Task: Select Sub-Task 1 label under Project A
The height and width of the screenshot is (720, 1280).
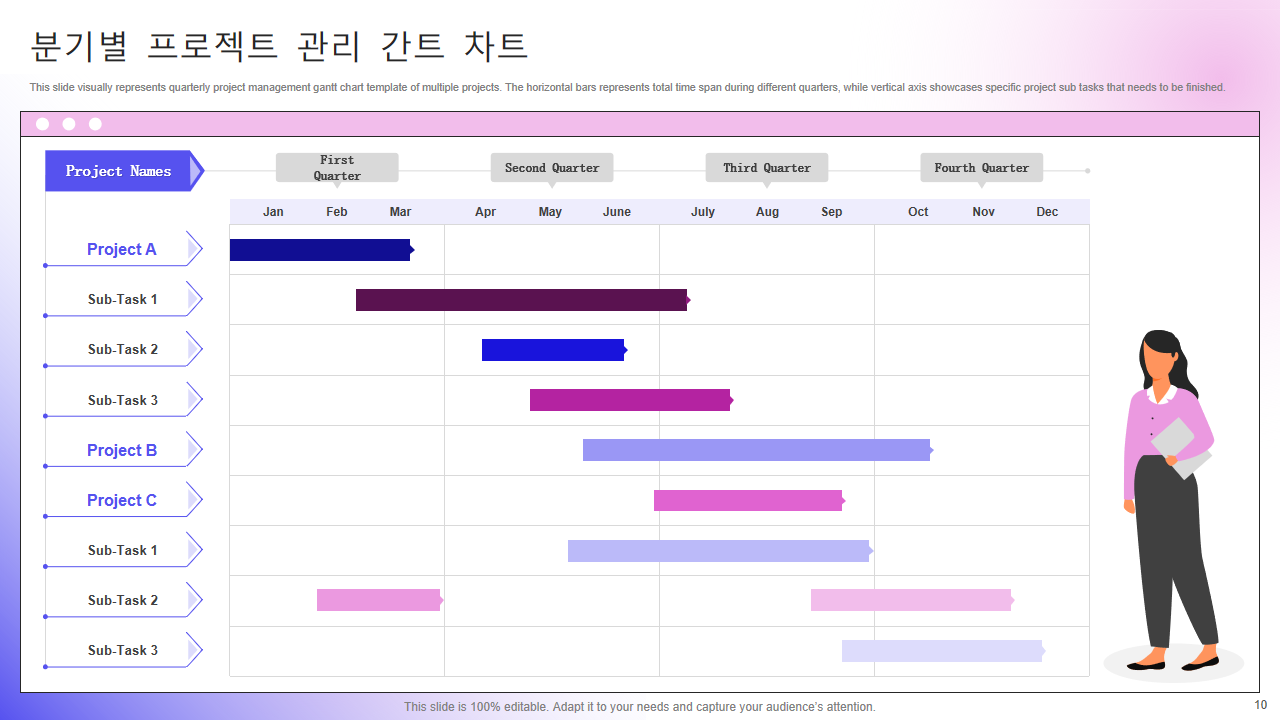Action: [123, 299]
